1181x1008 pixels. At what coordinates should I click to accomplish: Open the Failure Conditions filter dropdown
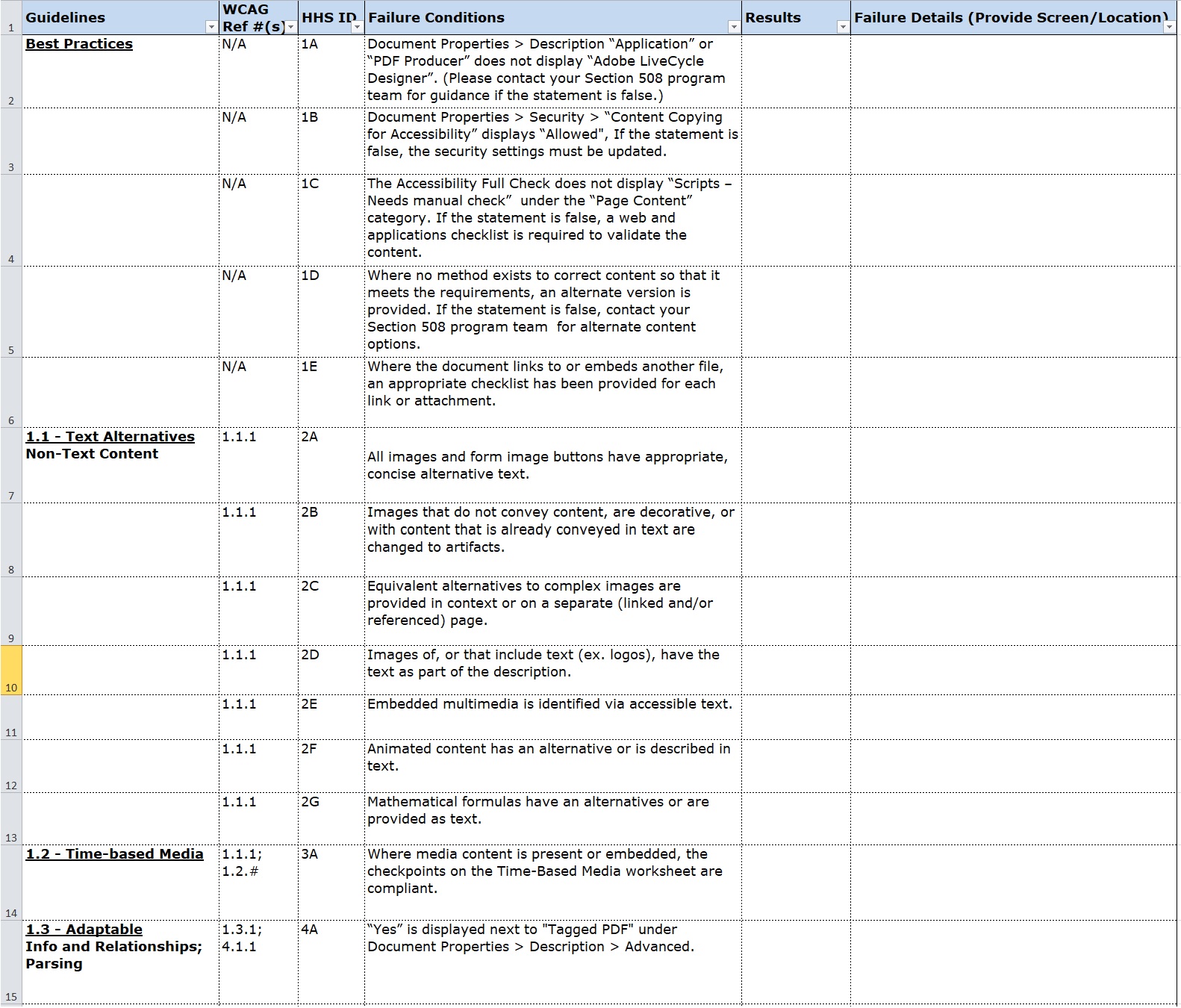(734, 27)
